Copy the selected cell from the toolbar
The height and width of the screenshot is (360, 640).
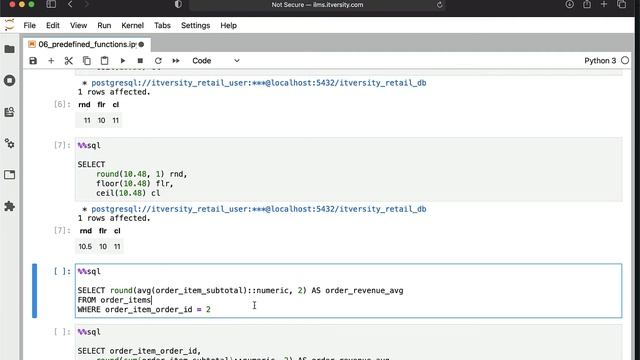(87, 61)
